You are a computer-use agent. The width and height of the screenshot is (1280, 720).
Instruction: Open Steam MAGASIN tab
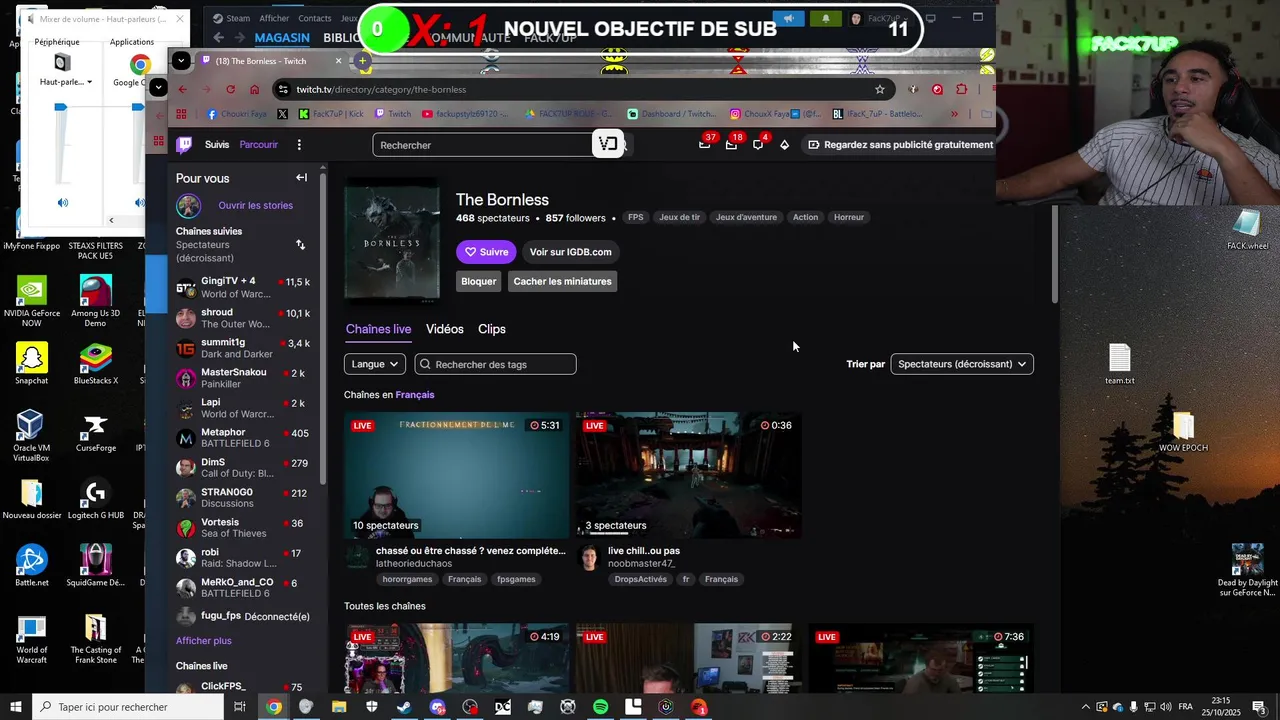282,38
